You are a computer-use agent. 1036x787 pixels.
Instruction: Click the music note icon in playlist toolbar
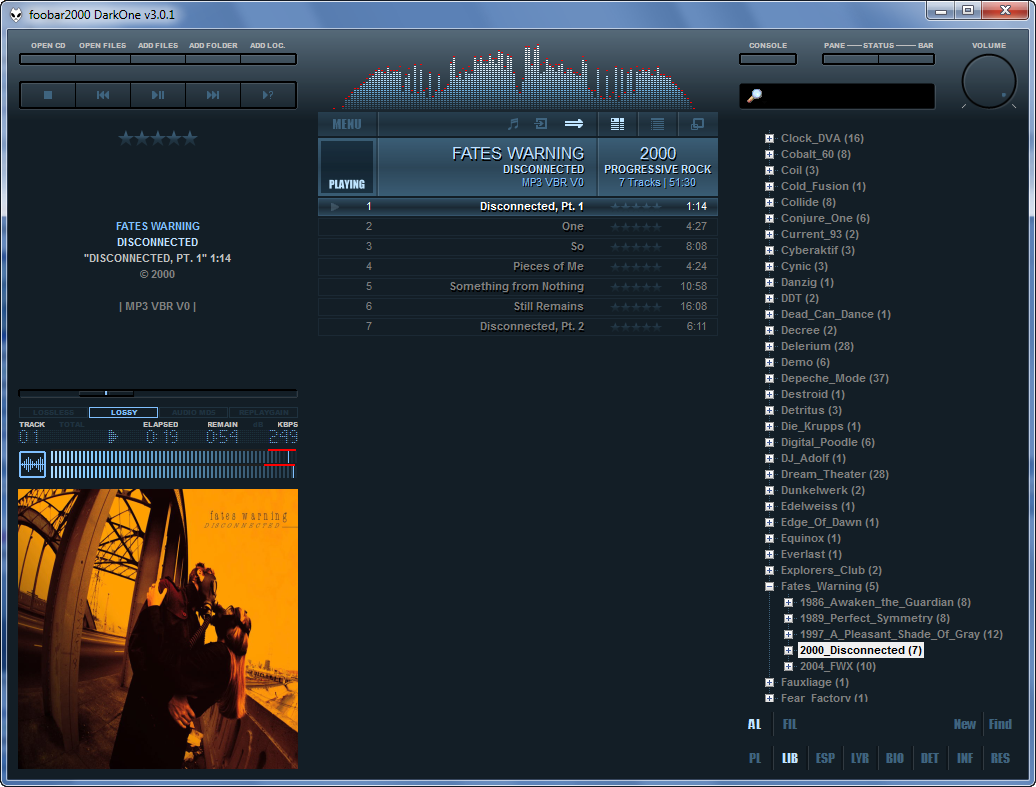pos(513,124)
